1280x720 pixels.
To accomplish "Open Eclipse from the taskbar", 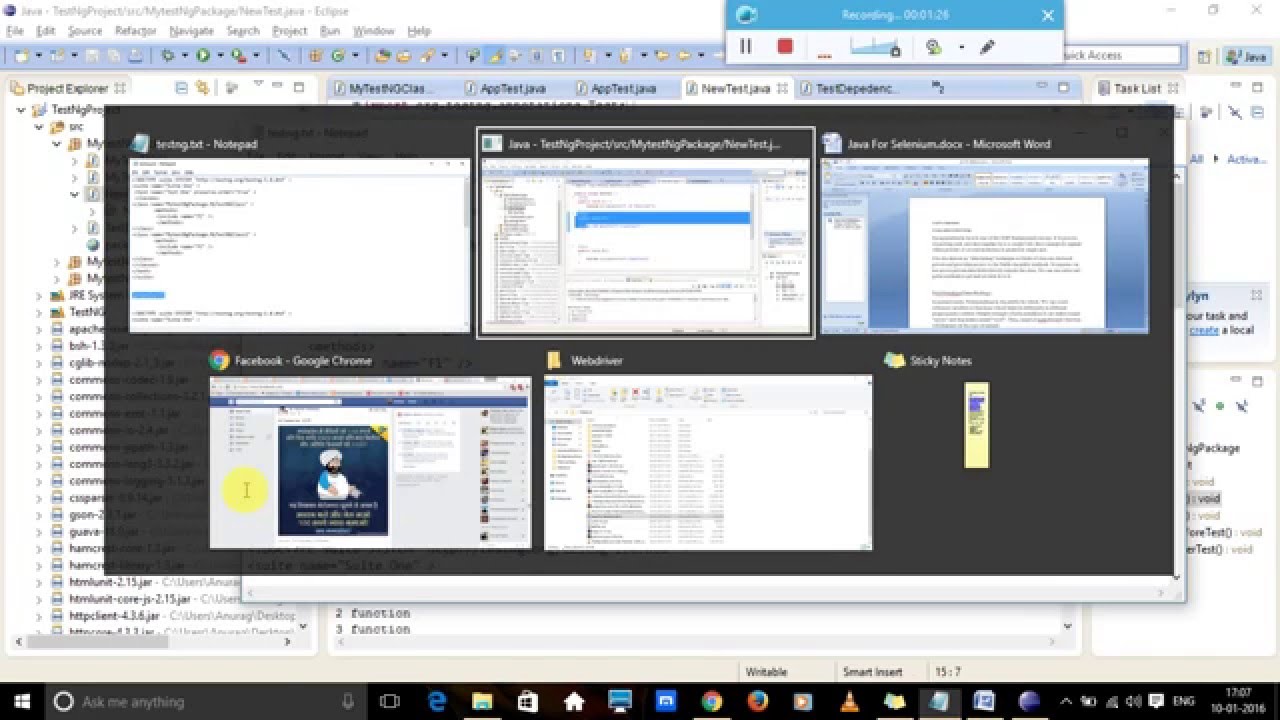I will [x=1030, y=701].
